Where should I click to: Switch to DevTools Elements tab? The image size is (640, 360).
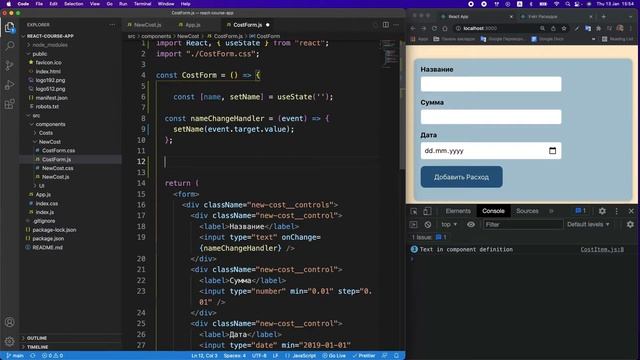[x=458, y=211]
